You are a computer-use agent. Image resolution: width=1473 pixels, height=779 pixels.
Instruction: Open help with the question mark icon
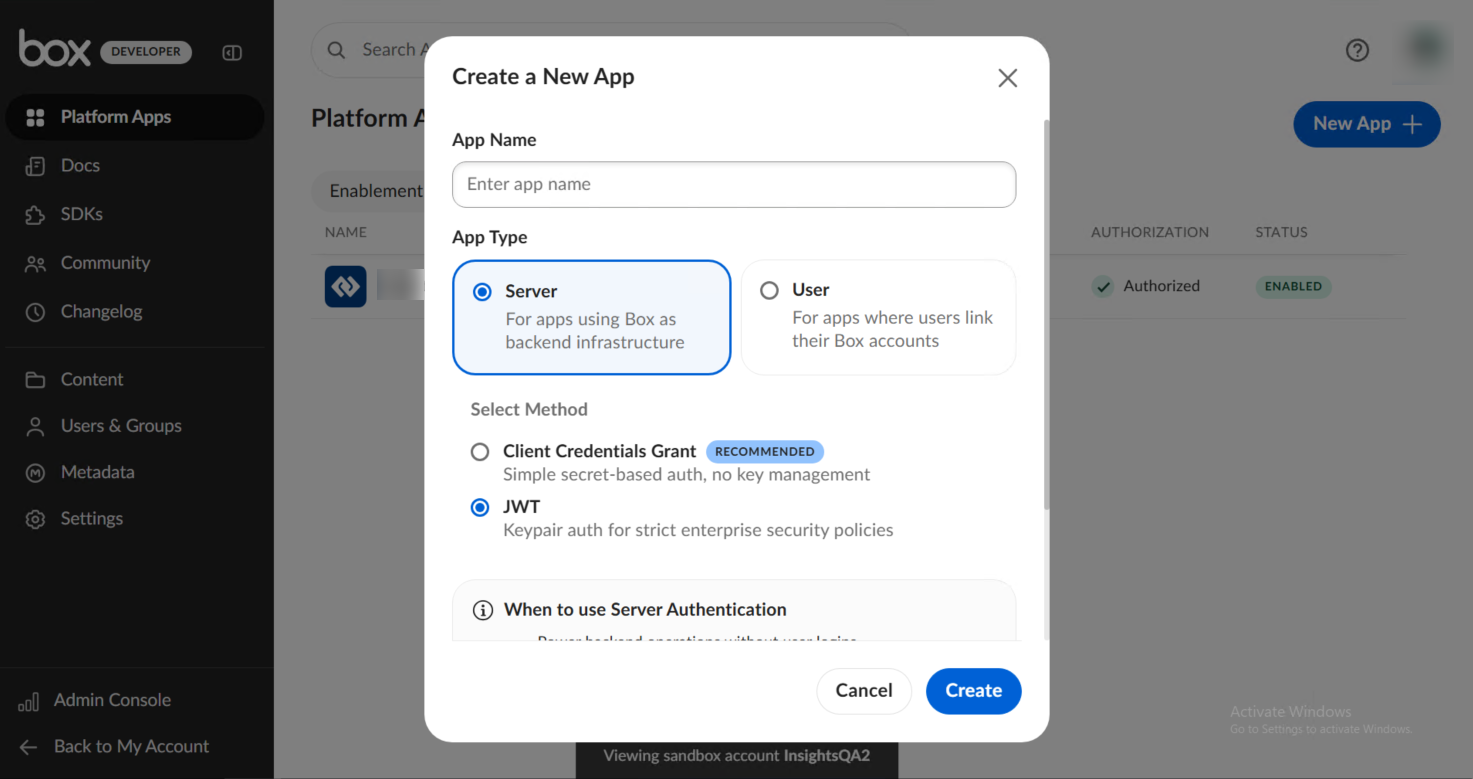[x=1357, y=50]
